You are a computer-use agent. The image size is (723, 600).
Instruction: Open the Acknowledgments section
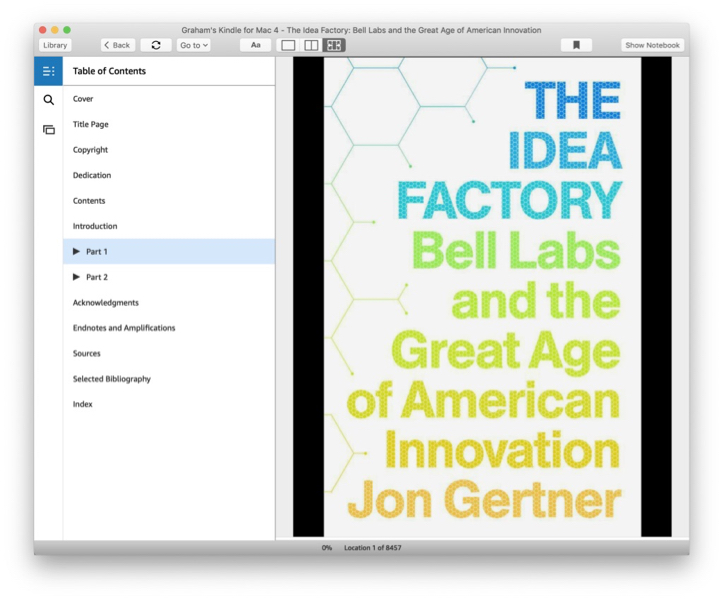[106, 303]
